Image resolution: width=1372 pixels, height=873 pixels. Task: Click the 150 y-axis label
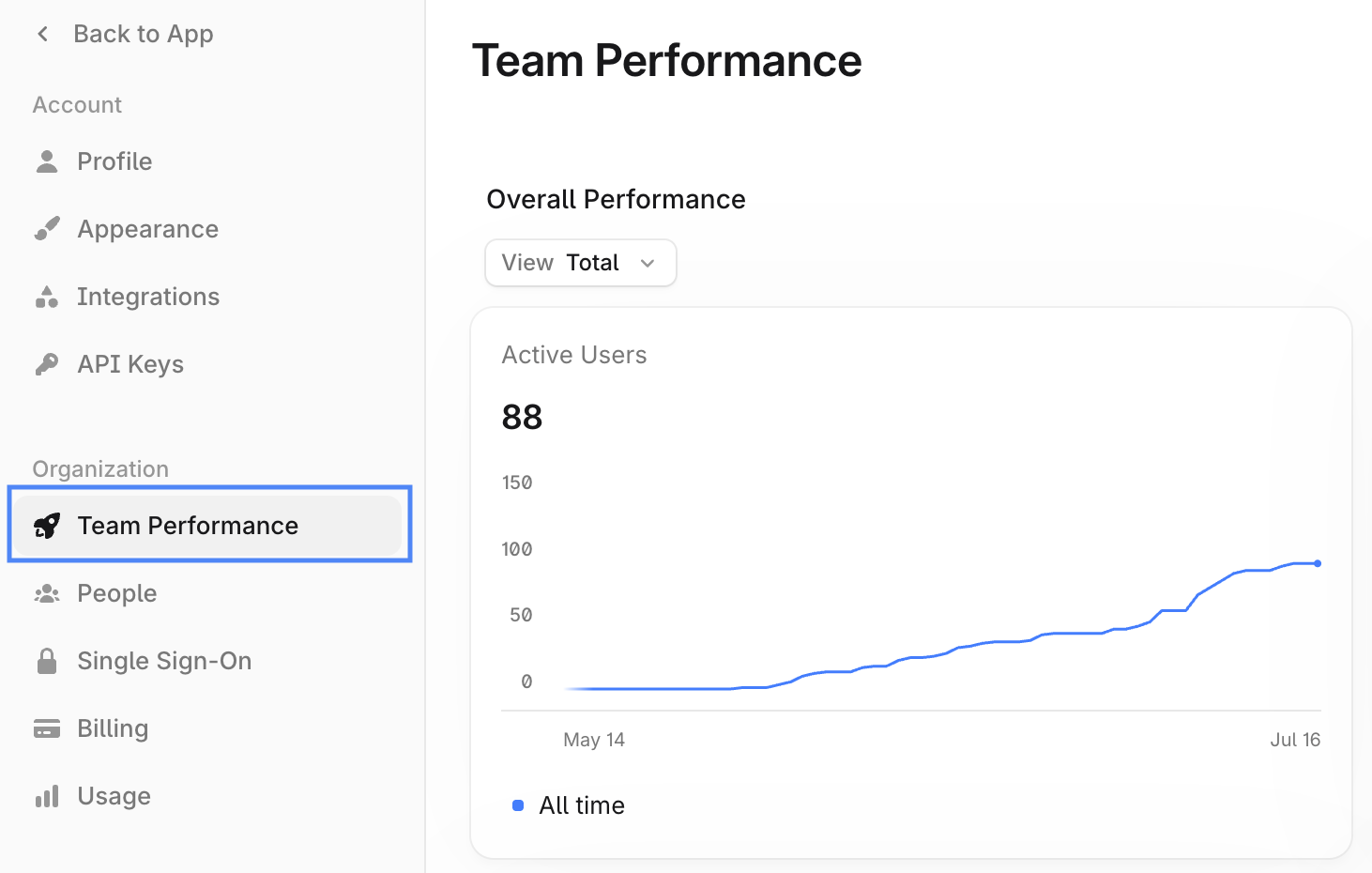[x=517, y=482]
